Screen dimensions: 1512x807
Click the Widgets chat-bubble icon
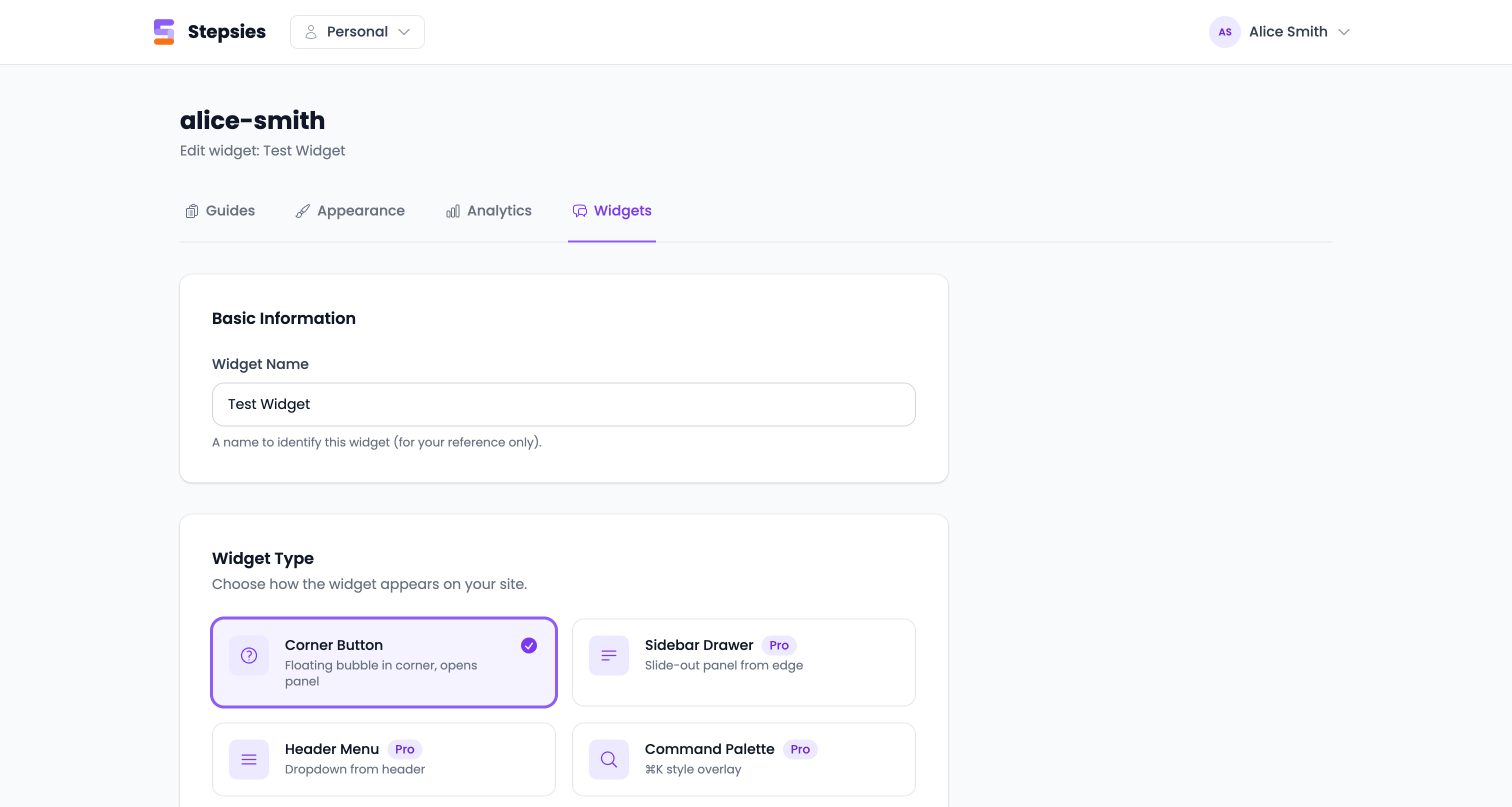[580, 210]
